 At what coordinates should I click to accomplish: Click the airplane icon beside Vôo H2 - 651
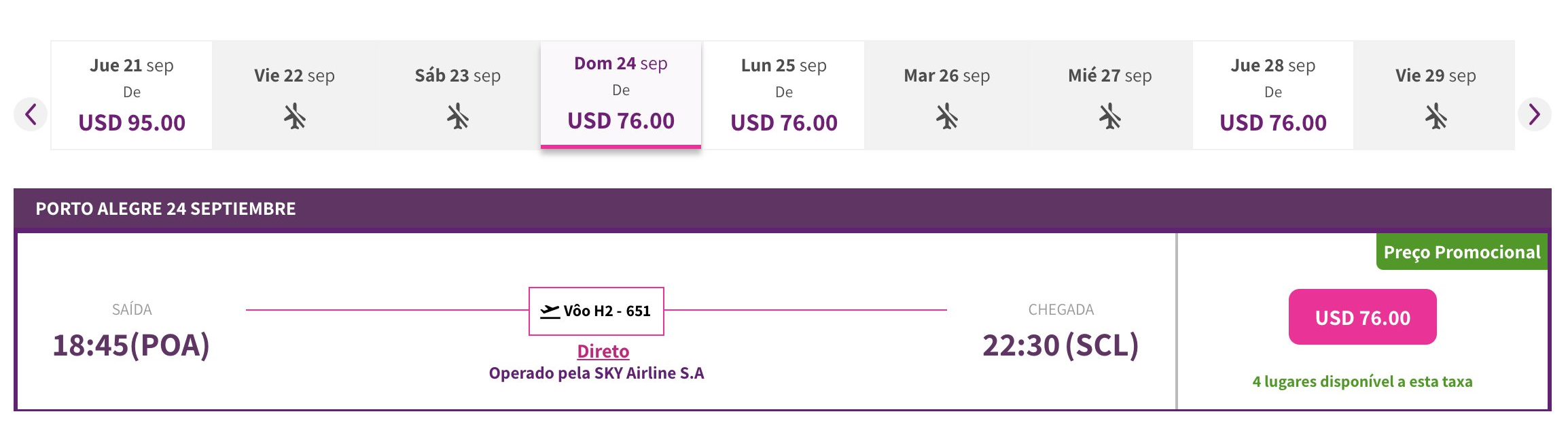tap(550, 311)
